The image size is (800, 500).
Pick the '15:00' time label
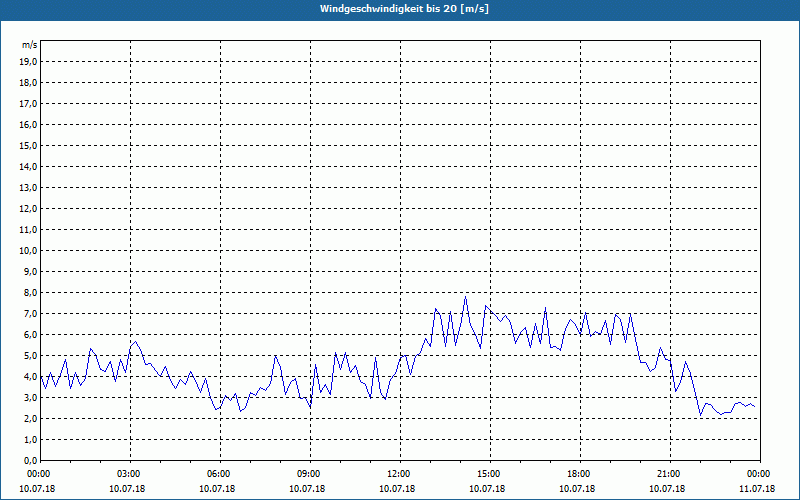[x=487, y=474]
